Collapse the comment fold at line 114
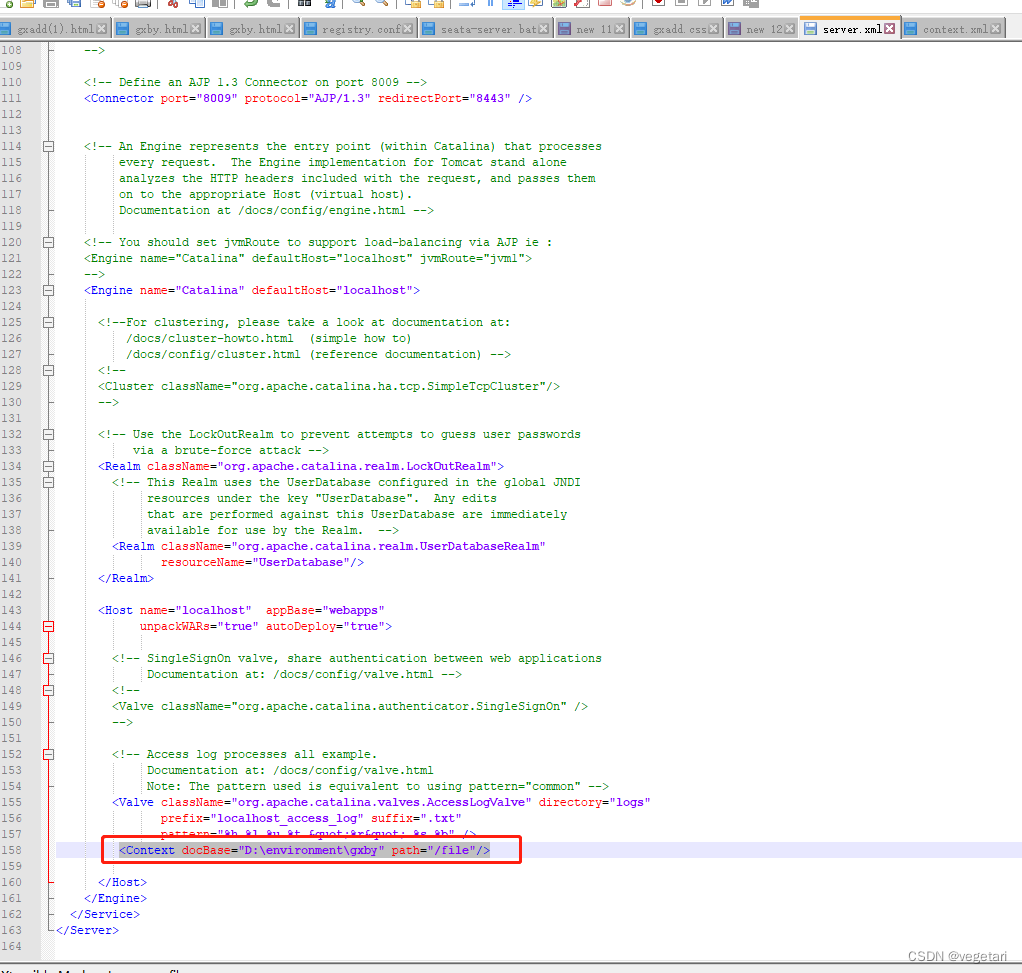 [48, 147]
